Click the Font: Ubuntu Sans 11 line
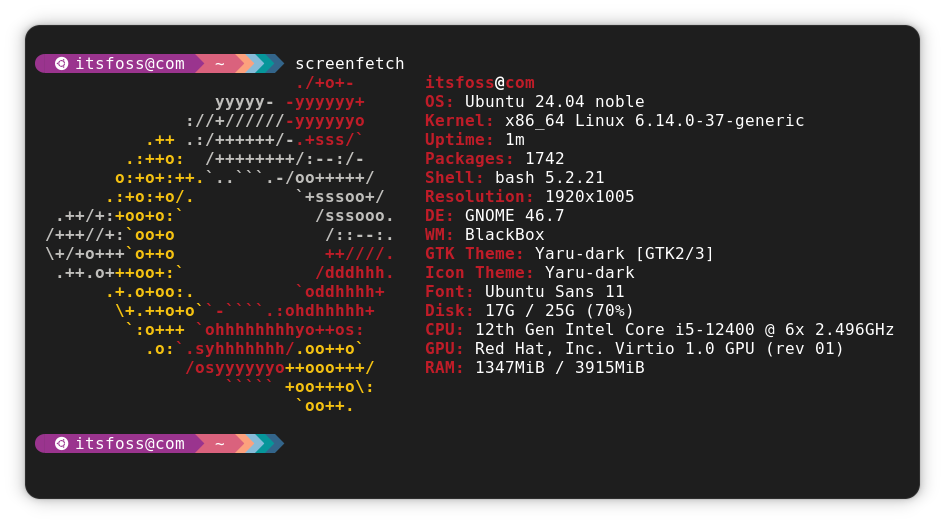 coord(524,291)
